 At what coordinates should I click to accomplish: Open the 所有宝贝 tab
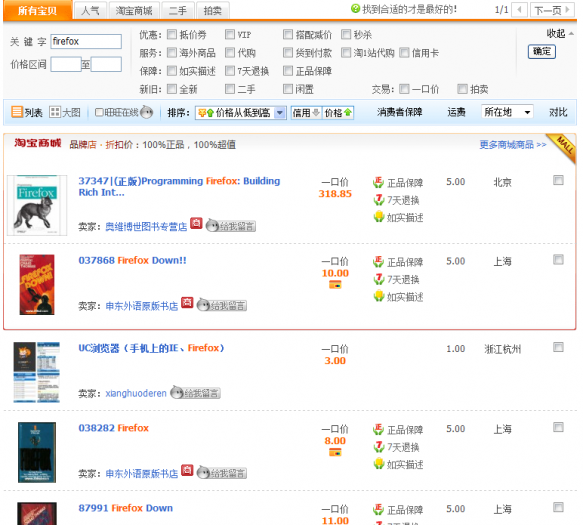point(38,10)
